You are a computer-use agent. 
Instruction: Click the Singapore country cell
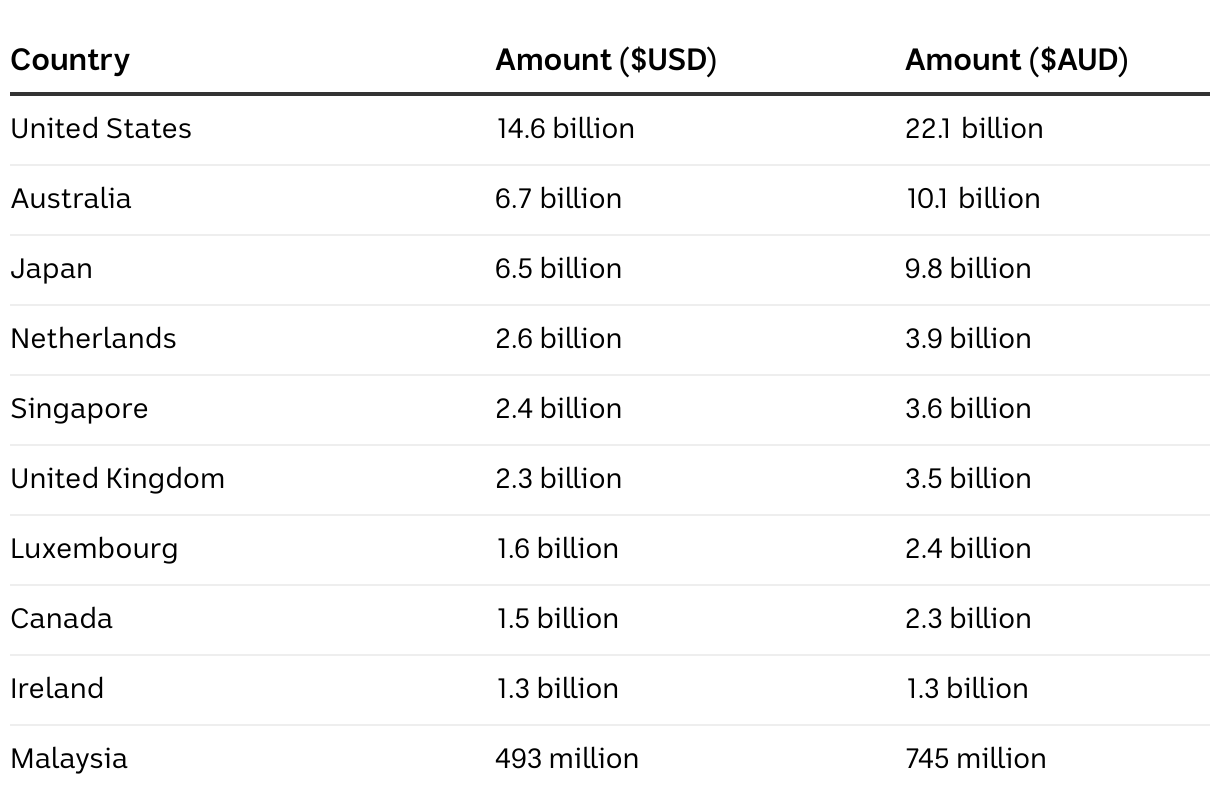[79, 409]
